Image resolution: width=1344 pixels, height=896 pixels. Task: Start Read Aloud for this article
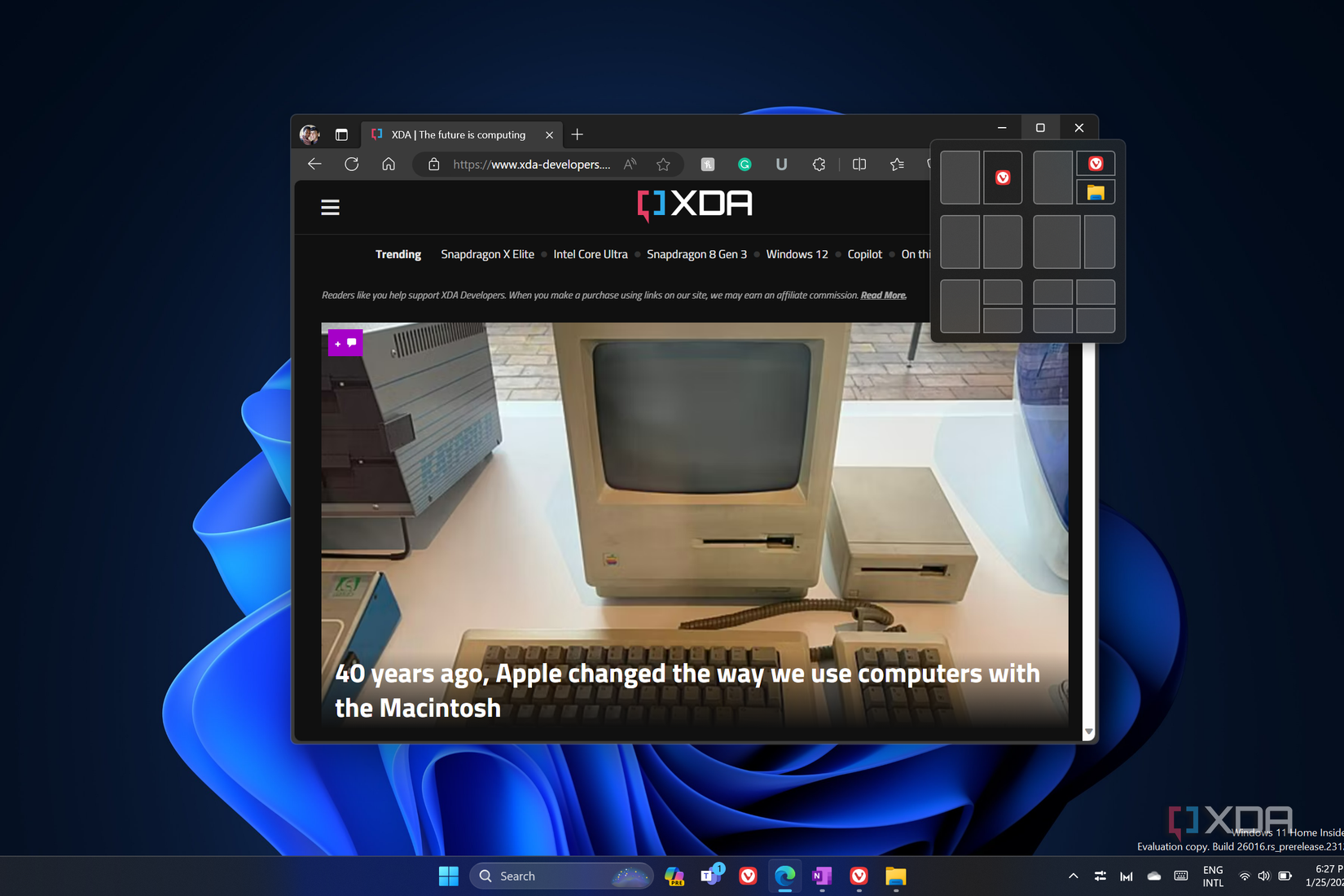[629, 164]
